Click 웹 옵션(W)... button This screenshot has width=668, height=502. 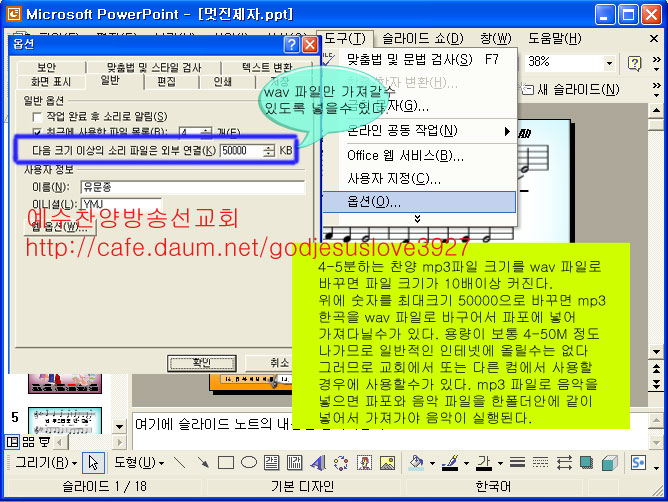60,227
